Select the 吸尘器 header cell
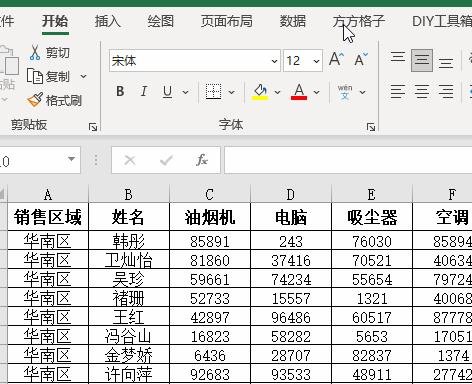 coord(372,217)
